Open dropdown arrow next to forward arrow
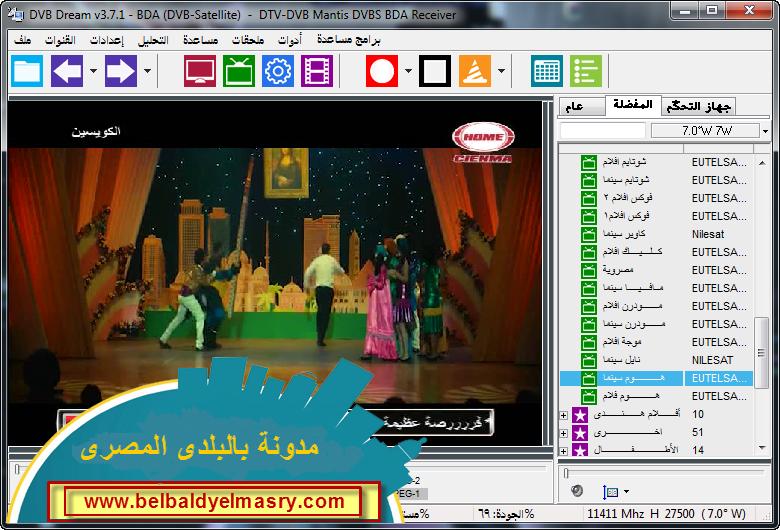This screenshot has width=780, height=530. coord(147,71)
